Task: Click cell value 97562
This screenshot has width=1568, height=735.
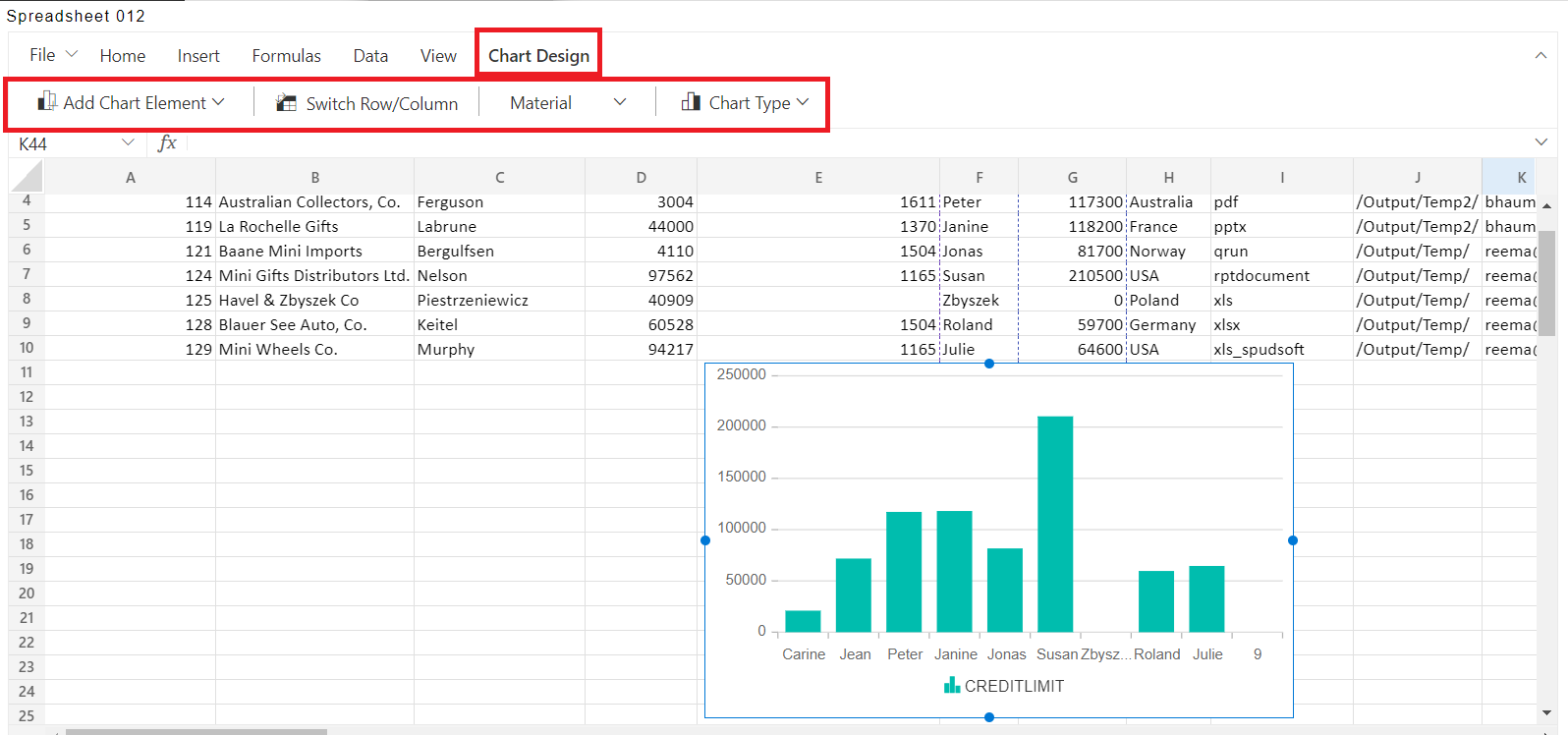Action: [x=641, y=275]
